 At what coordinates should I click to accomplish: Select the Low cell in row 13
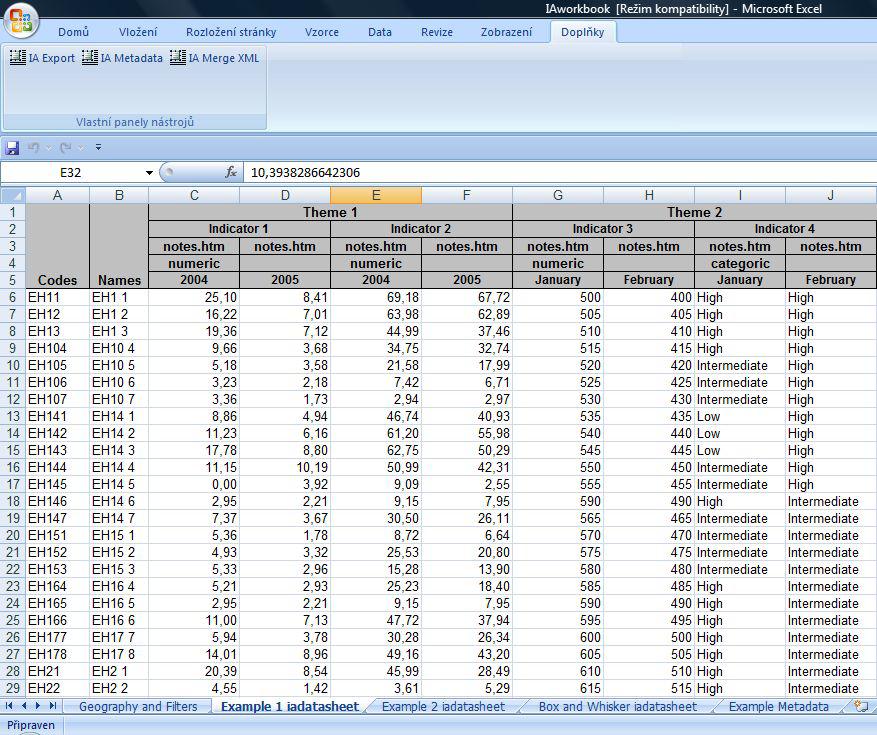coord(739,416)
